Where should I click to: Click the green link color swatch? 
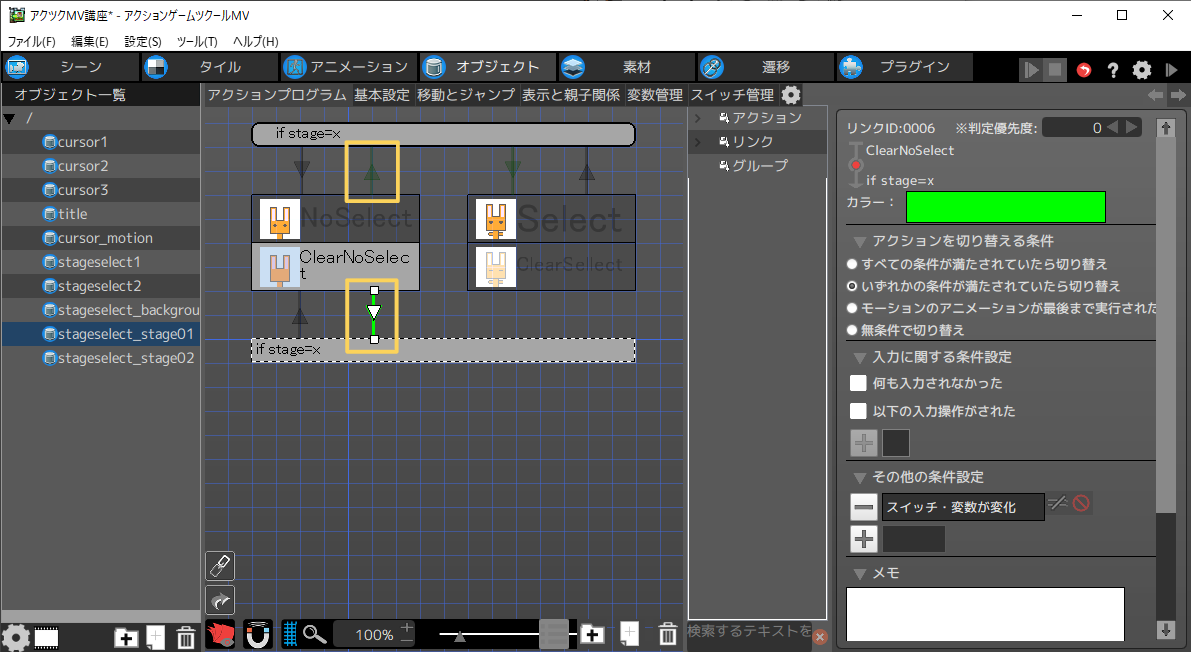pos(1005,206)
